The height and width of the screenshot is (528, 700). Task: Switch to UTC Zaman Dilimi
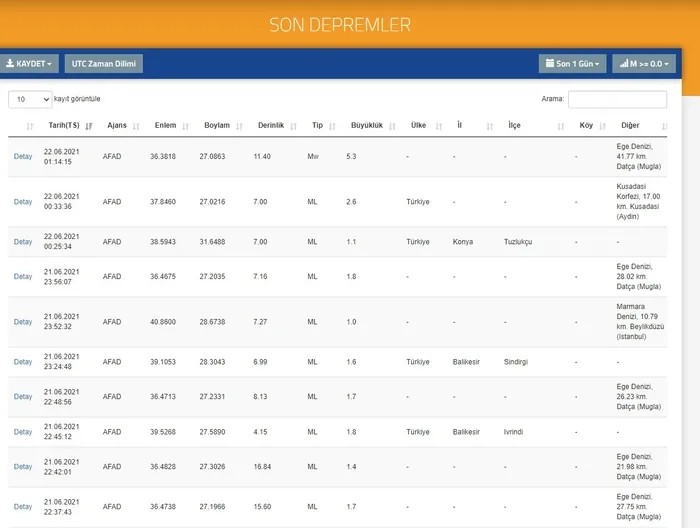pyautogui.click(x=104, y=64)
